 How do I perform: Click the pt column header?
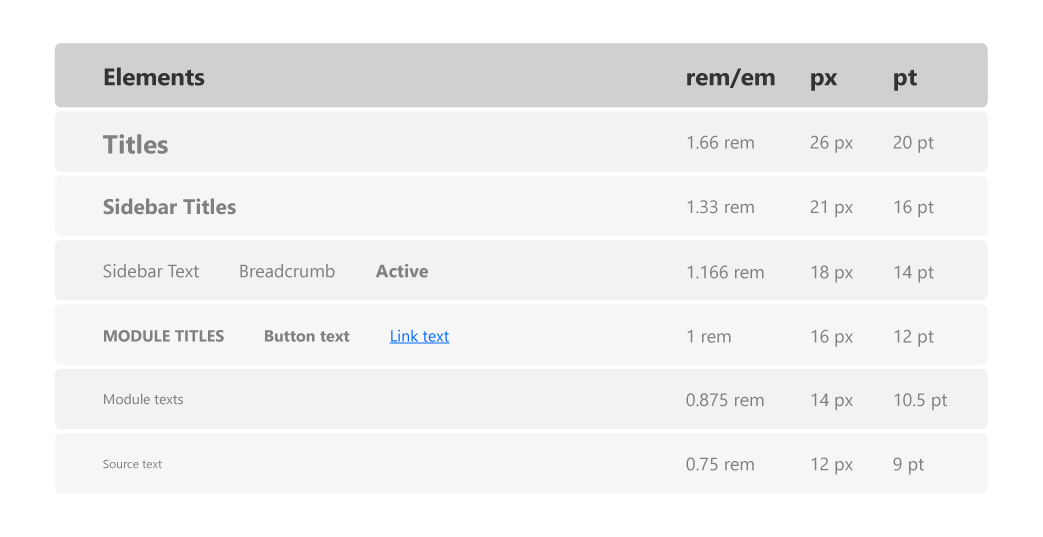[905, 79]
